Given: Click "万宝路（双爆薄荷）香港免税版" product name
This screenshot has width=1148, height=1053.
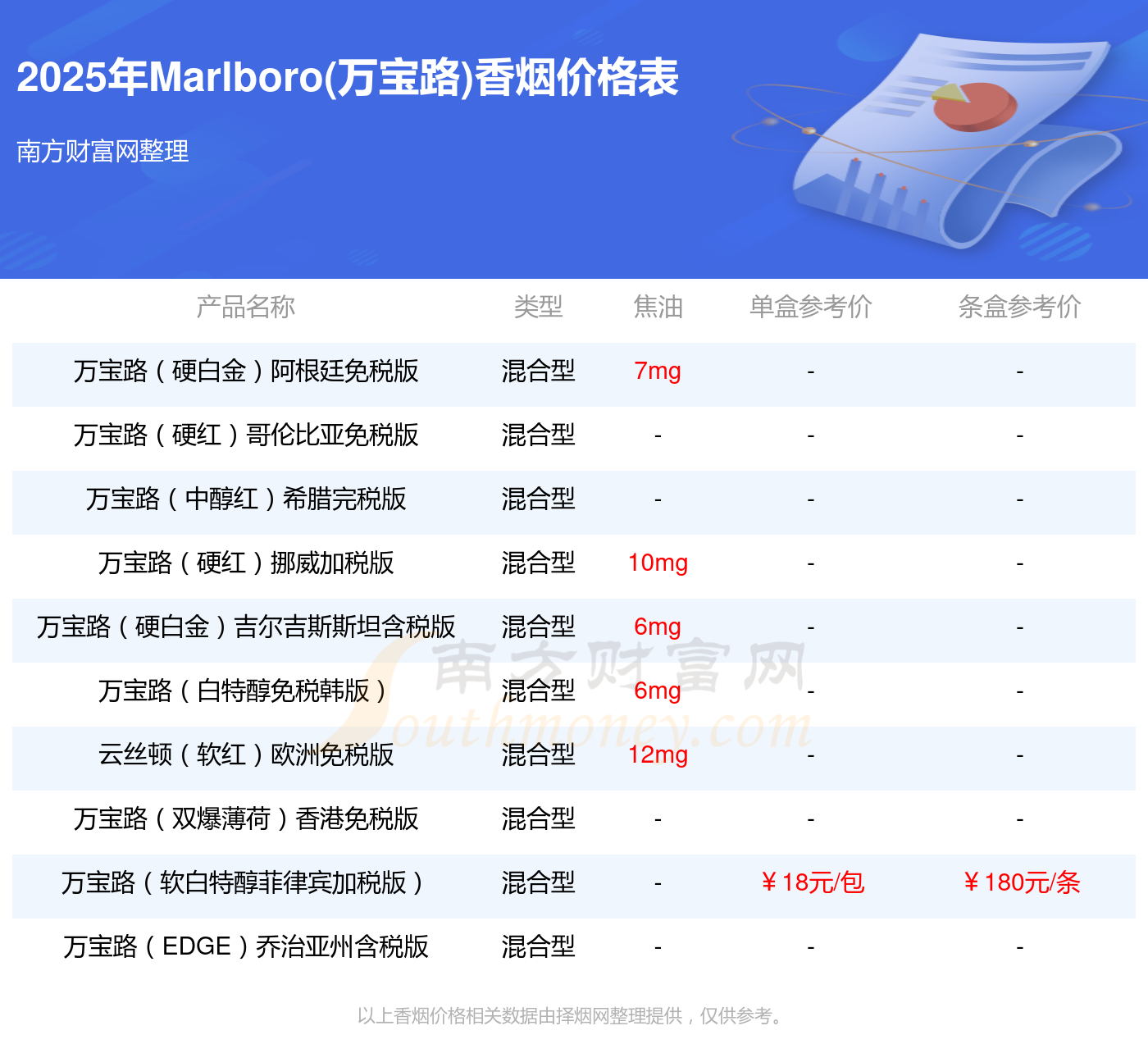Looking at the screenshot, I should point(246,818).
